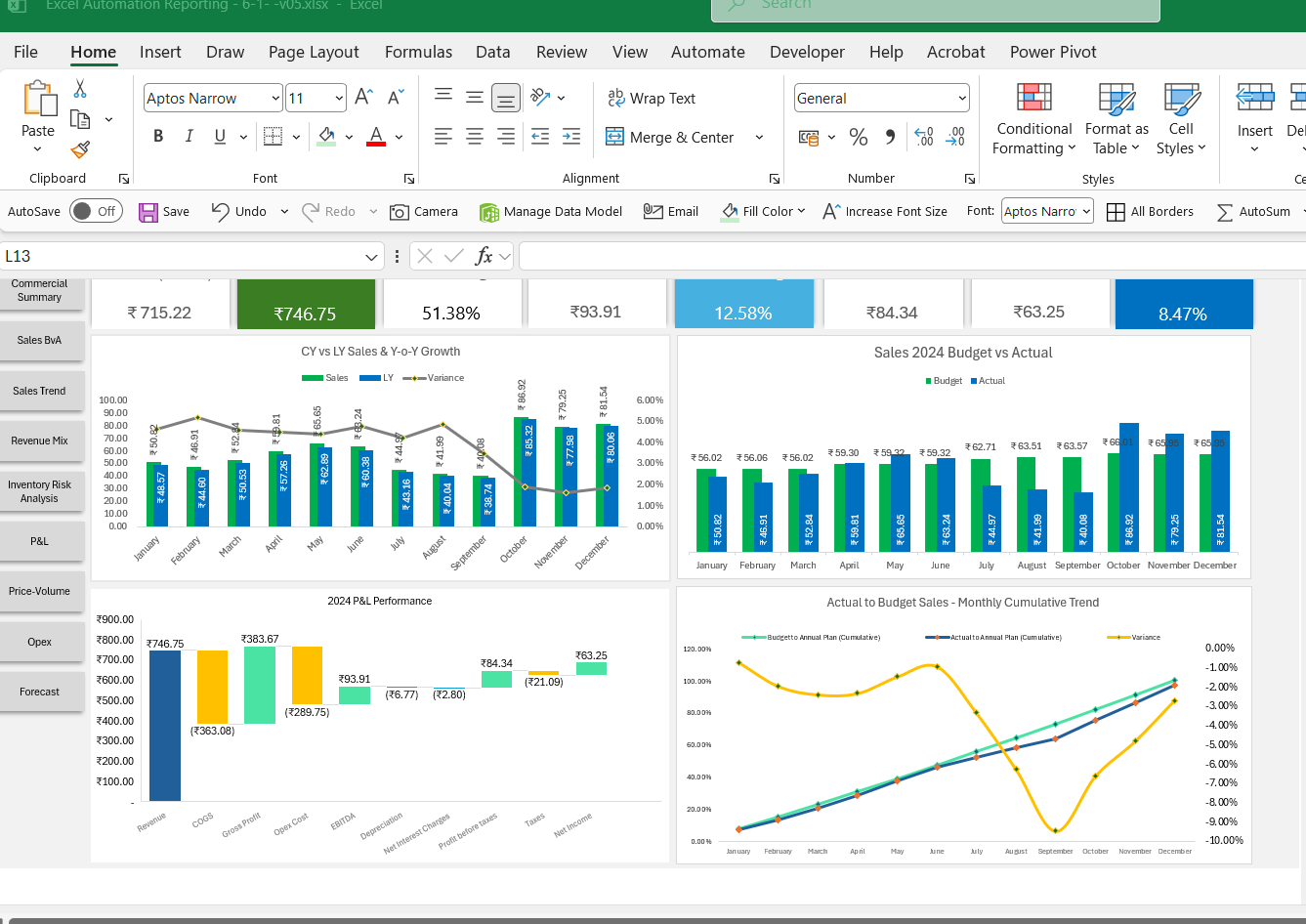Center text horizontally icon
Image resolution: width=1306 pixels, height=924 pixels.
[475, 137]
